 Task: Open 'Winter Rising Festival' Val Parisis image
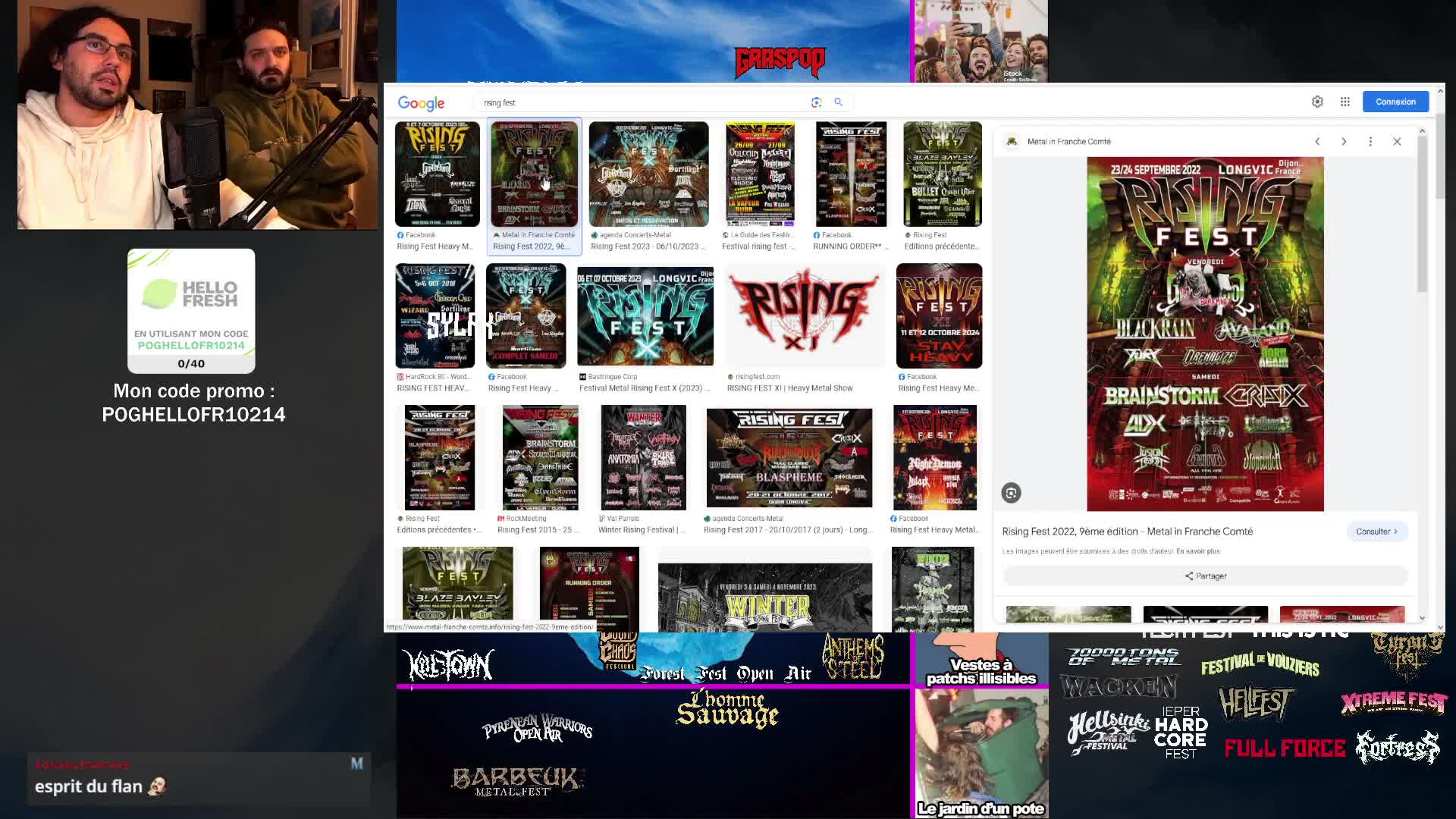tap(643, 457)
